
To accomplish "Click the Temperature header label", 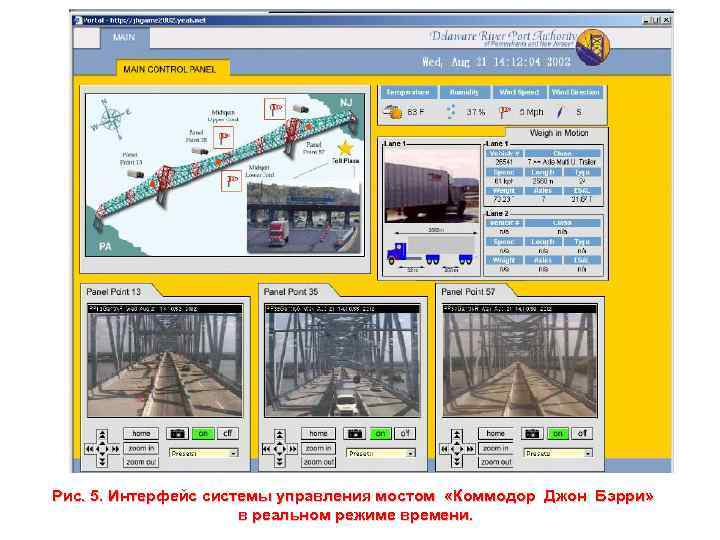I will 408,92.
